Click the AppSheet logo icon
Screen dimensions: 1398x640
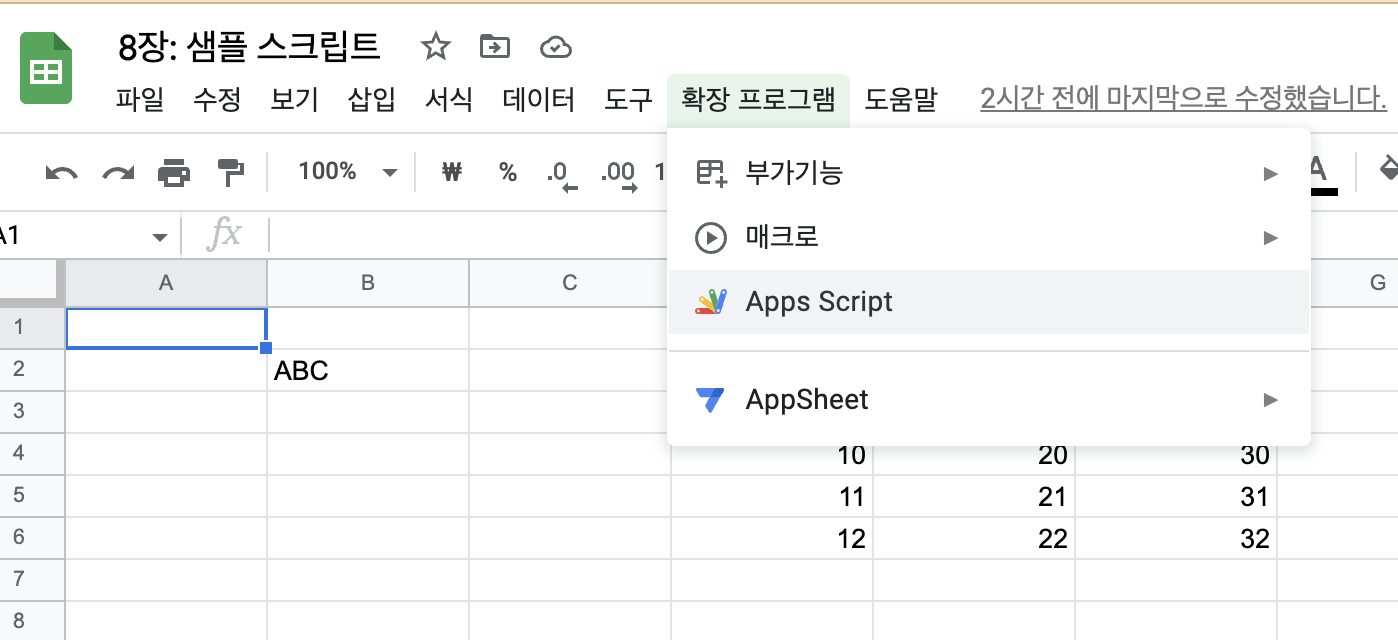click(710, 400)
